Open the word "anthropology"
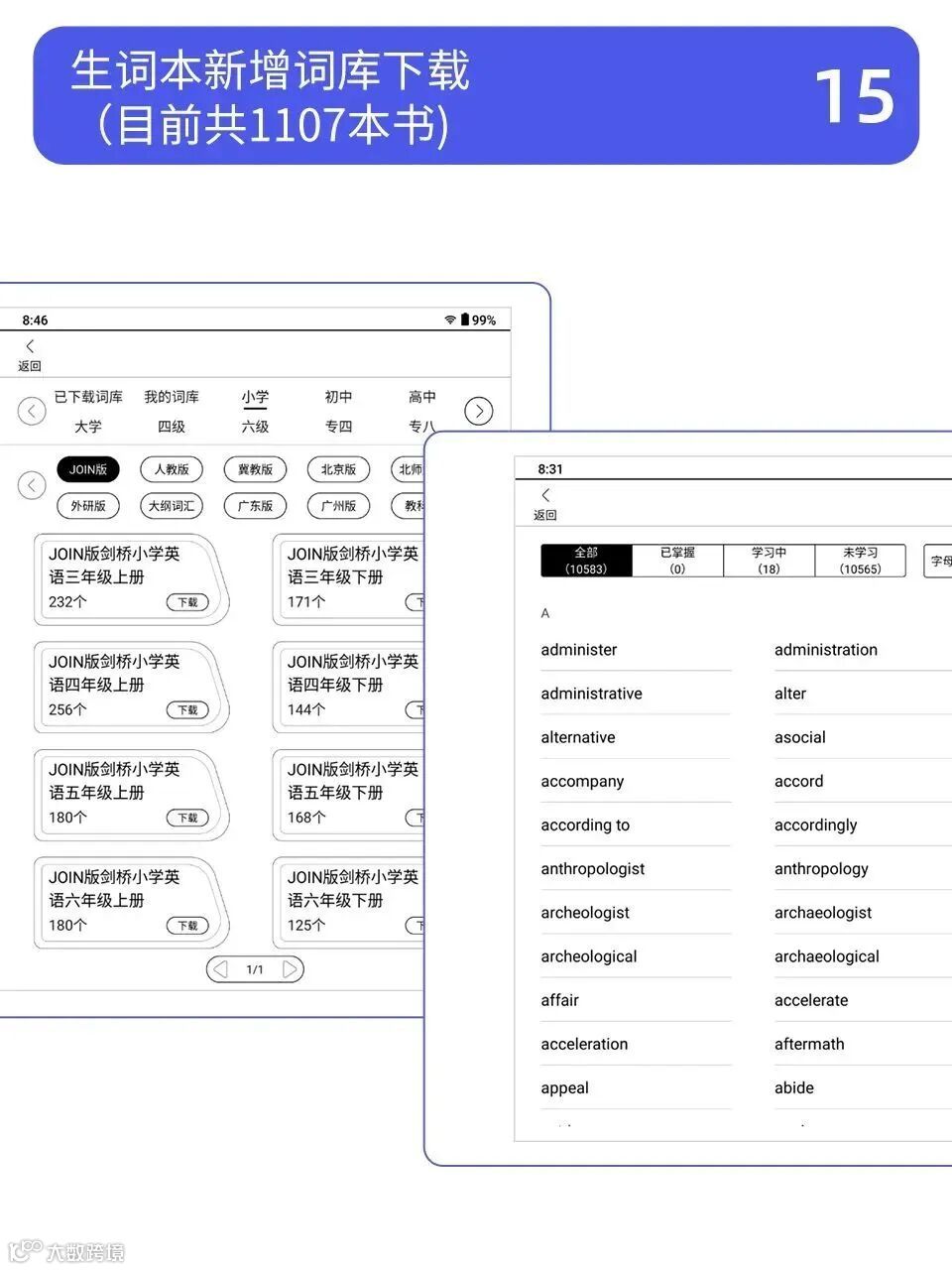 pos(821,869)
